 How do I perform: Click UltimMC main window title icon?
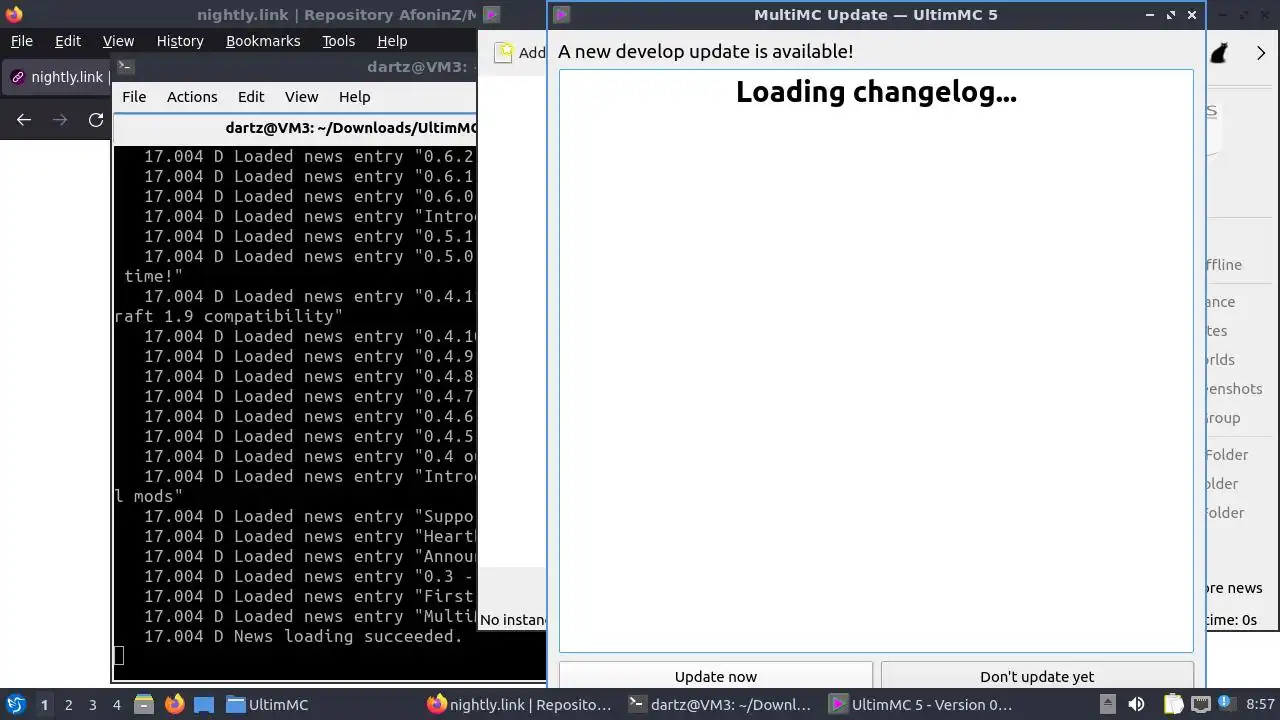491,14
